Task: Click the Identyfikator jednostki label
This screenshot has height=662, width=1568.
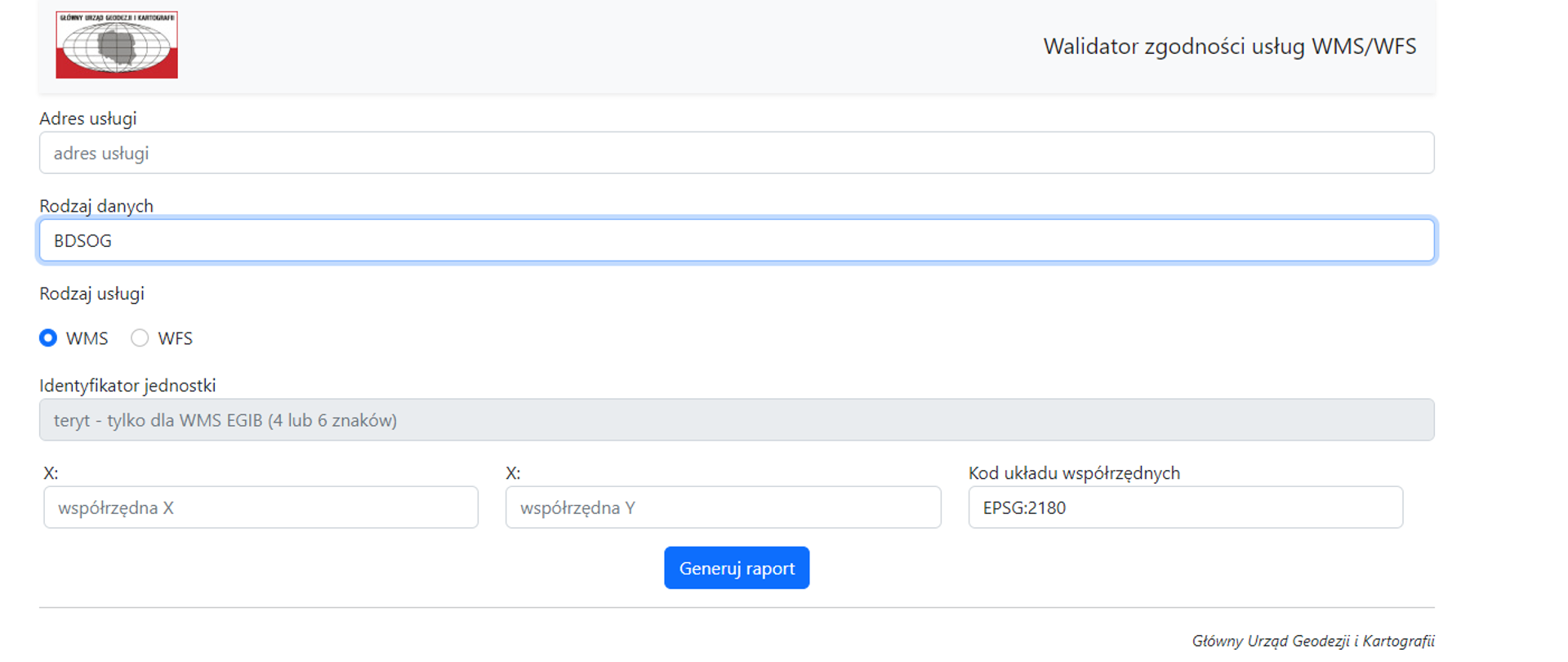Action: pyautogui.click(x=127, y=385)
